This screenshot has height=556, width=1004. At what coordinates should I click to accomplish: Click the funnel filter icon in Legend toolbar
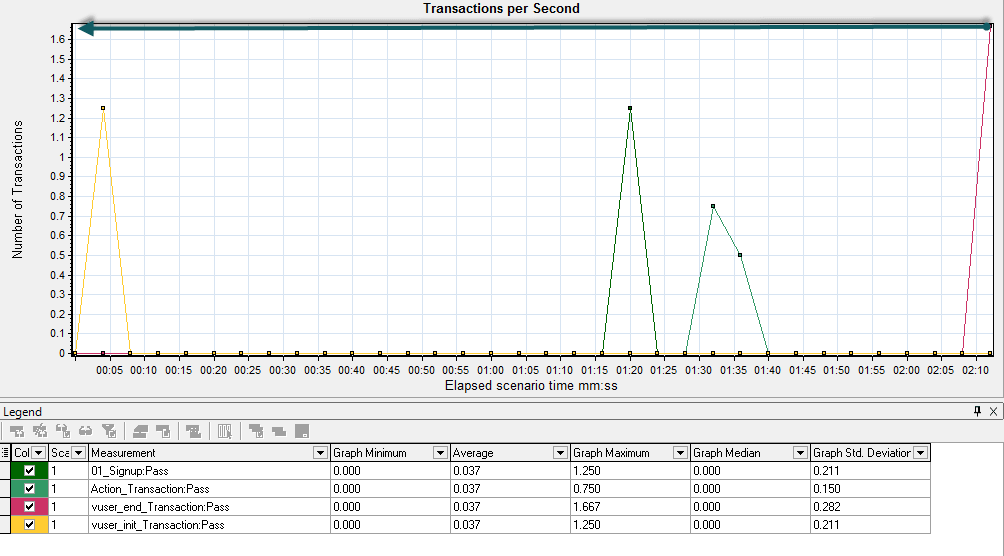(x=109, y=431)
